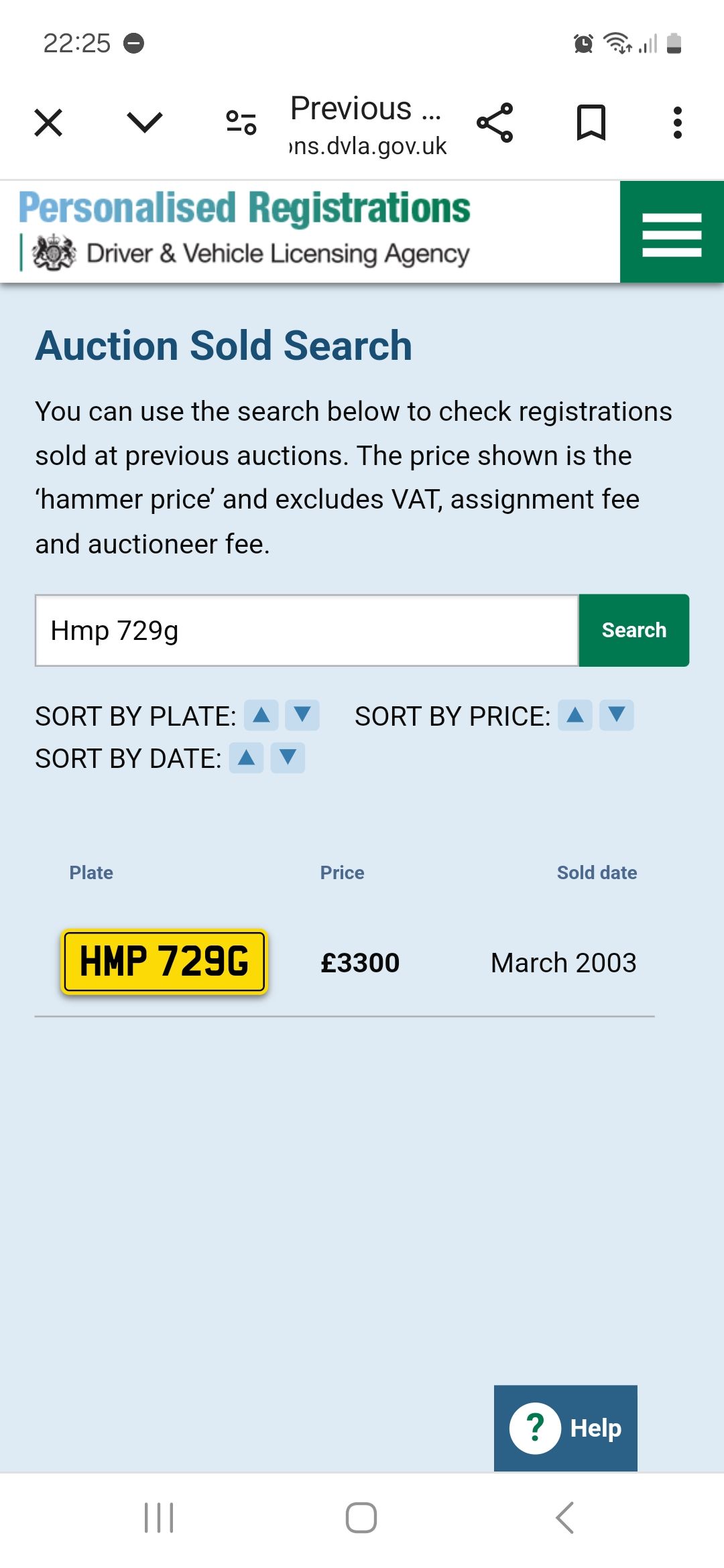
Task: Tap the Android back navigation button
Action: [x=565, y=1518]
